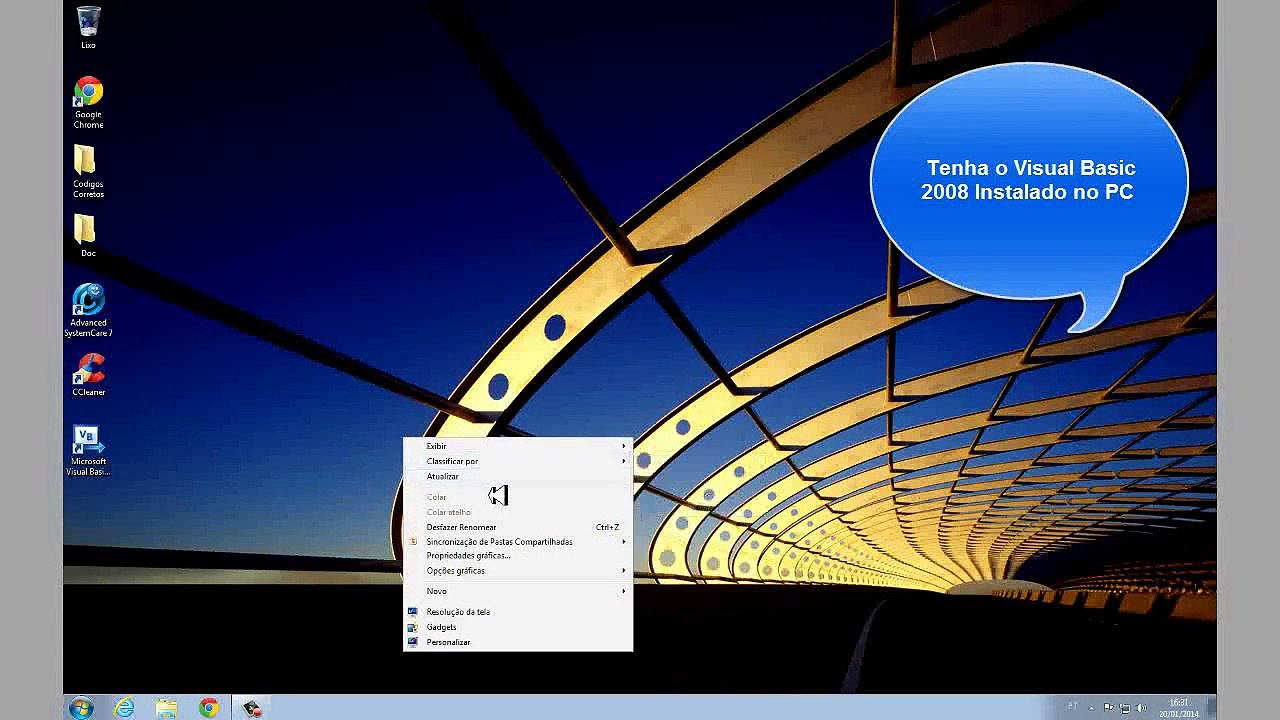Open the Exibir submenu
This screenshot has height=720, width=1280.
point(518,446)
